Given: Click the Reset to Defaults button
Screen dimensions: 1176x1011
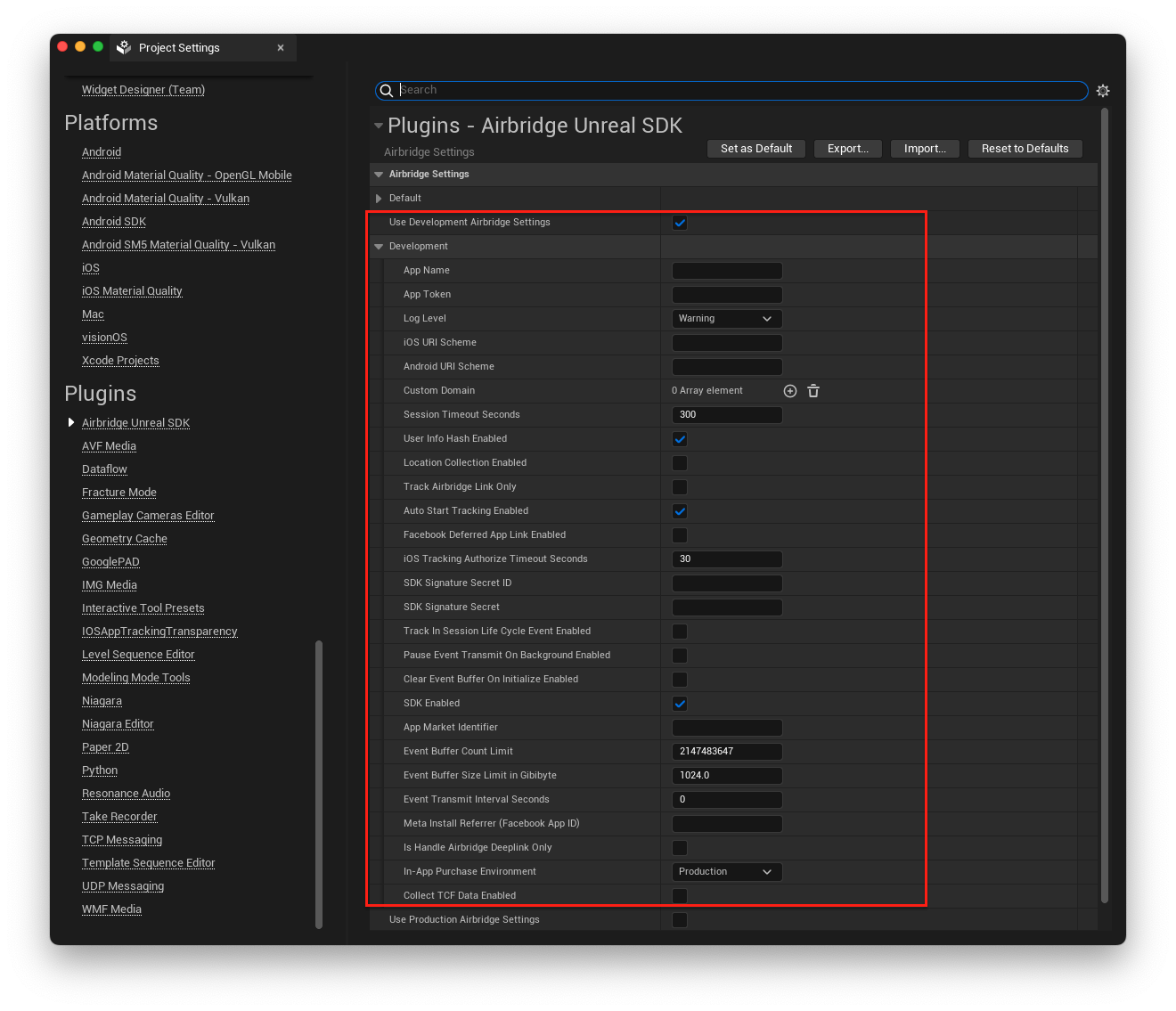Looking at the screenshot, I should [1025, 148].
